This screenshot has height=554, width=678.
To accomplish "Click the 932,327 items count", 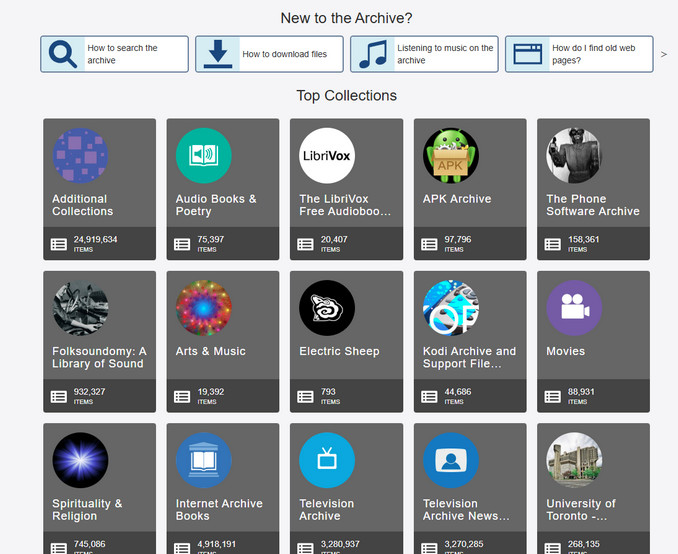I will (x=89, y=392).
